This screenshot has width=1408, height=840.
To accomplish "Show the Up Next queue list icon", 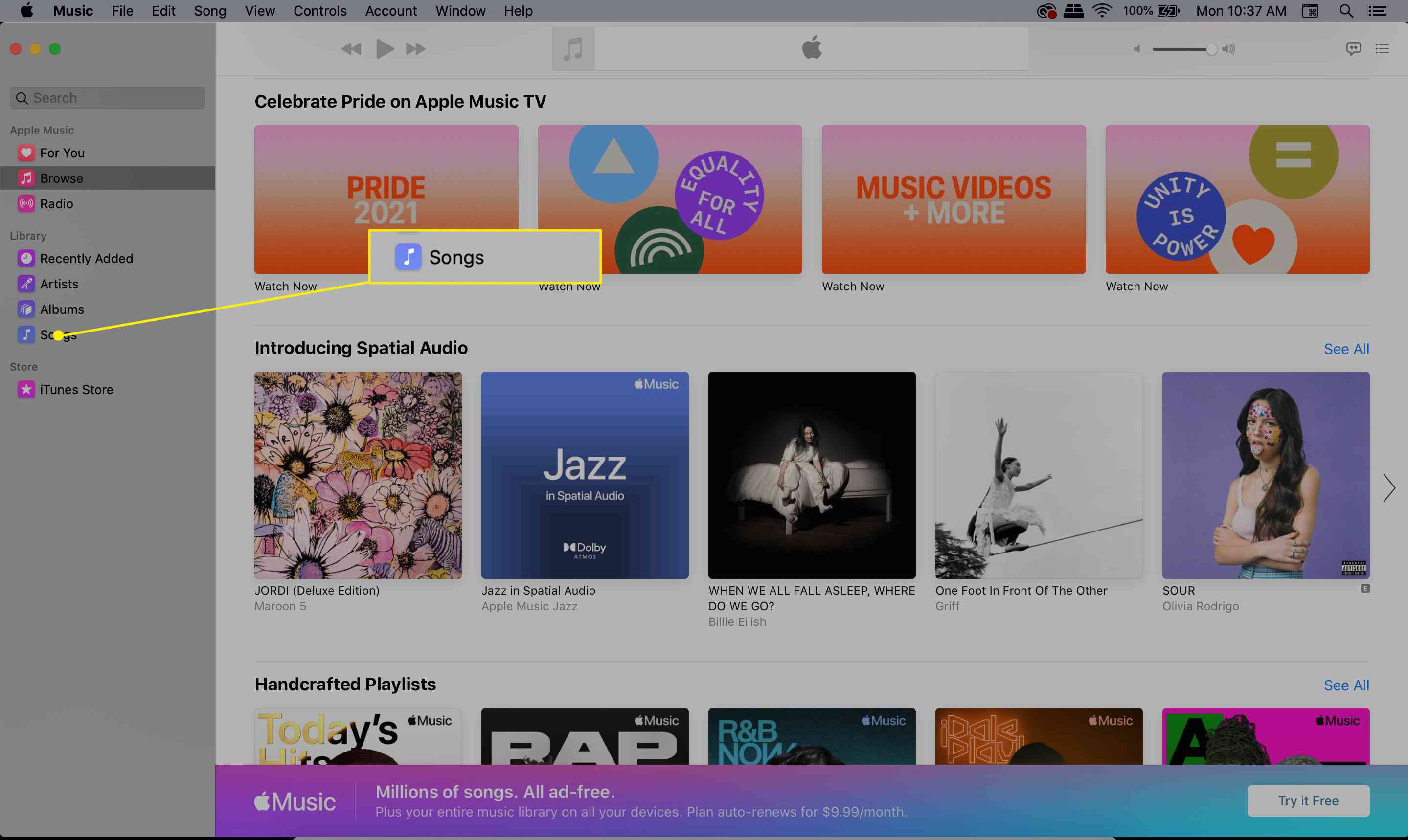I will tap(1383, 49).
